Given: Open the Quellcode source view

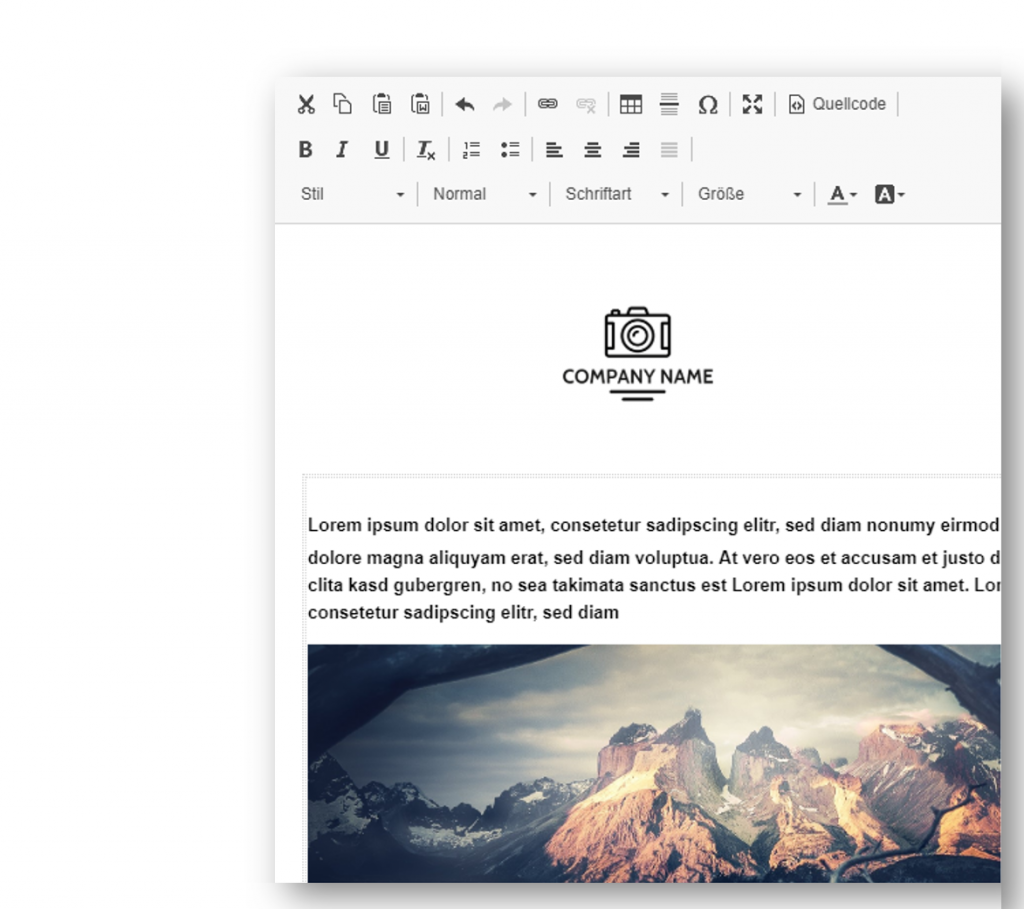Looking at the screenshot, I should (837, 104).
